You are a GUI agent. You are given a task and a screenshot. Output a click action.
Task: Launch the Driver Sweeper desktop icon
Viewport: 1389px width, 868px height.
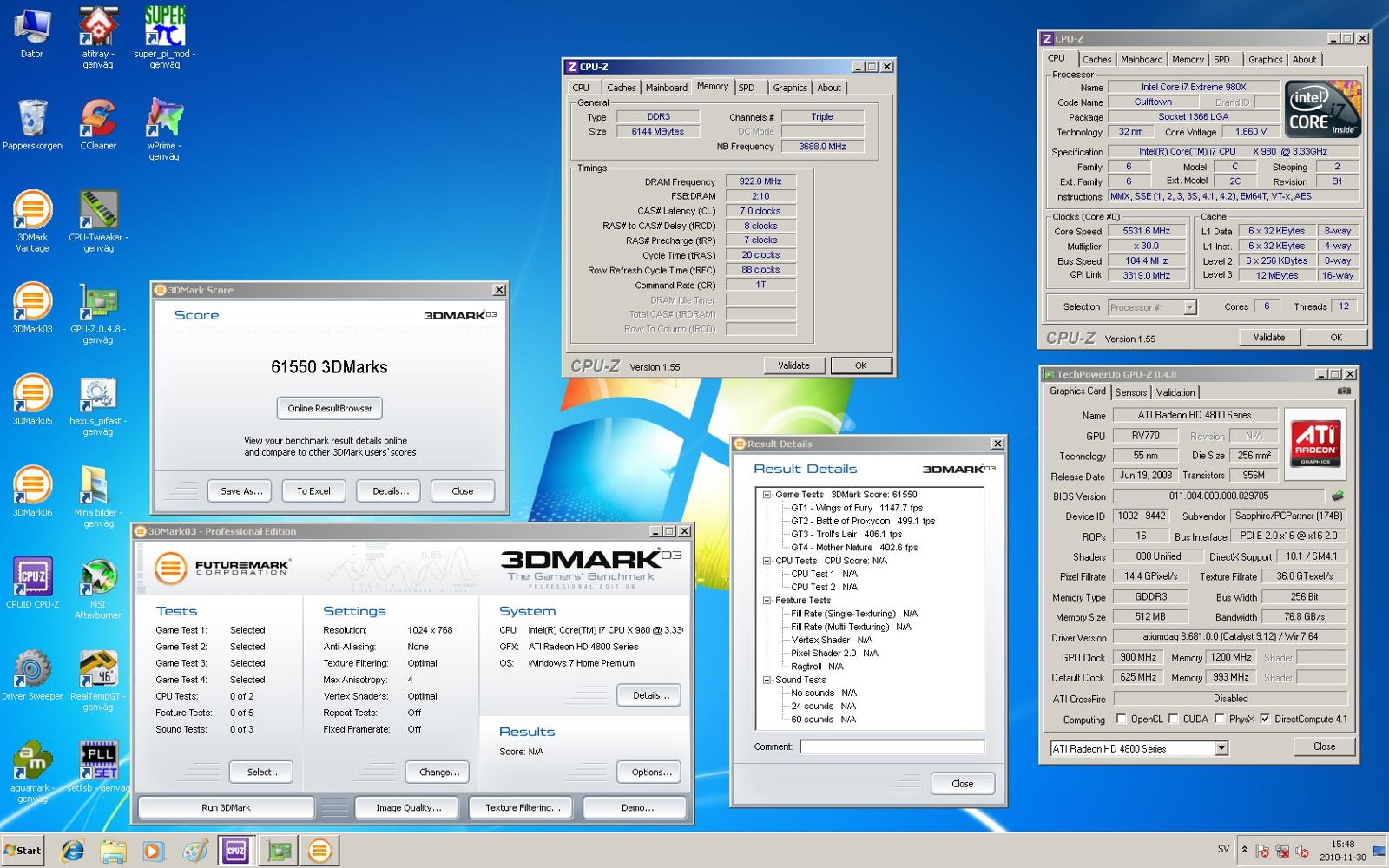[x=32, y=675]
